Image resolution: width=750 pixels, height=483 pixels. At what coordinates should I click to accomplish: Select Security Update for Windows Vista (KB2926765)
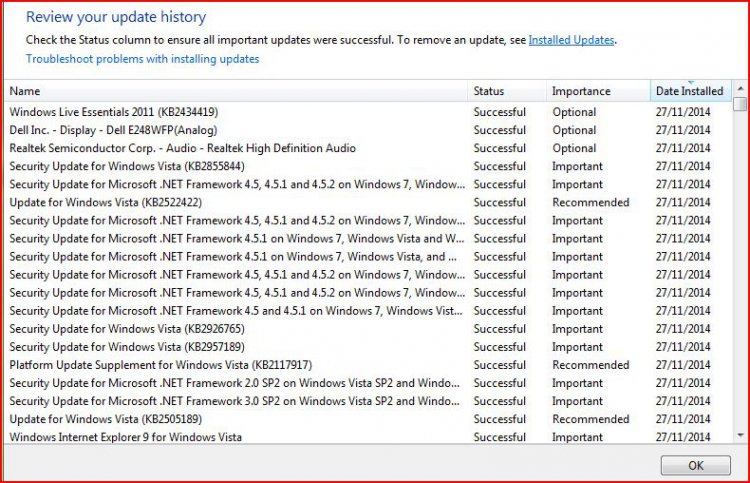point(368,329)
